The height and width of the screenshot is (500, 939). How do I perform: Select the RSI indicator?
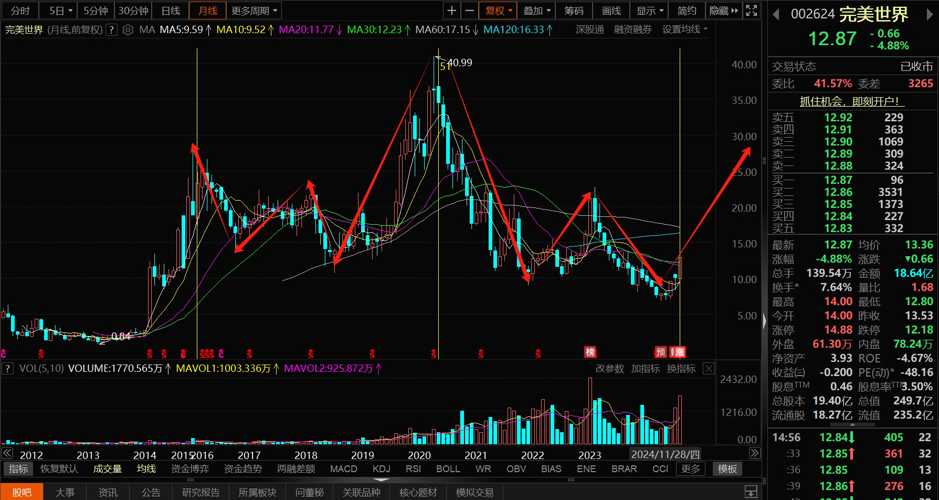(x=414, y=469)
